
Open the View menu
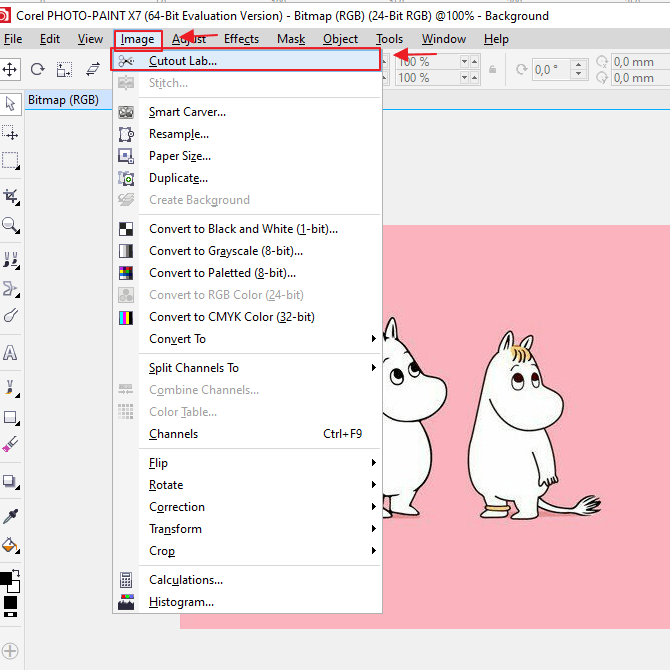tap(90, 39)
